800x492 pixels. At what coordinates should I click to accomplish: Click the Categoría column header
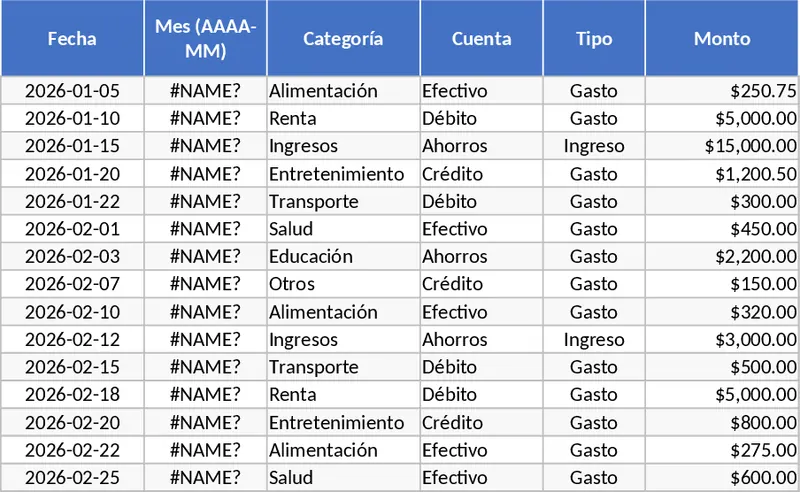point(343,39)
